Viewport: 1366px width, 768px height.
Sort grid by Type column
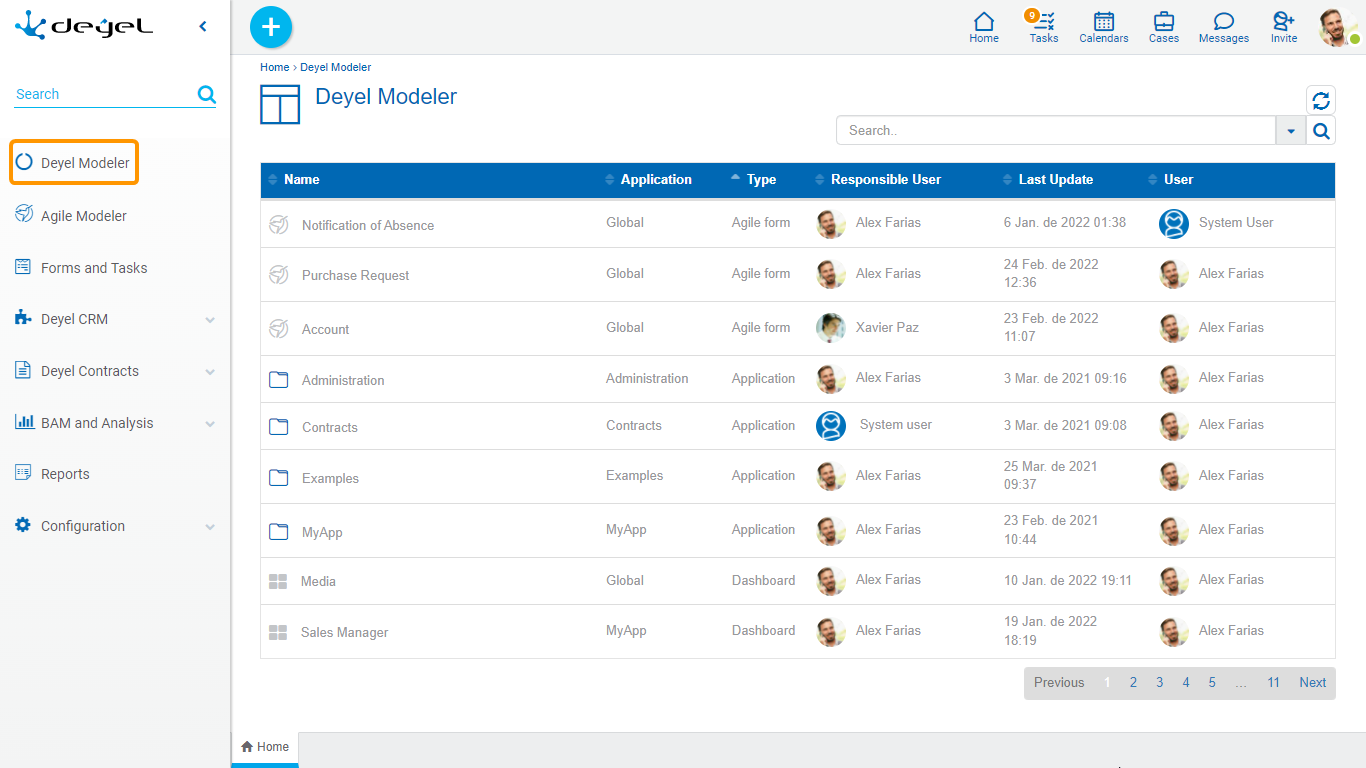point(761,180)
